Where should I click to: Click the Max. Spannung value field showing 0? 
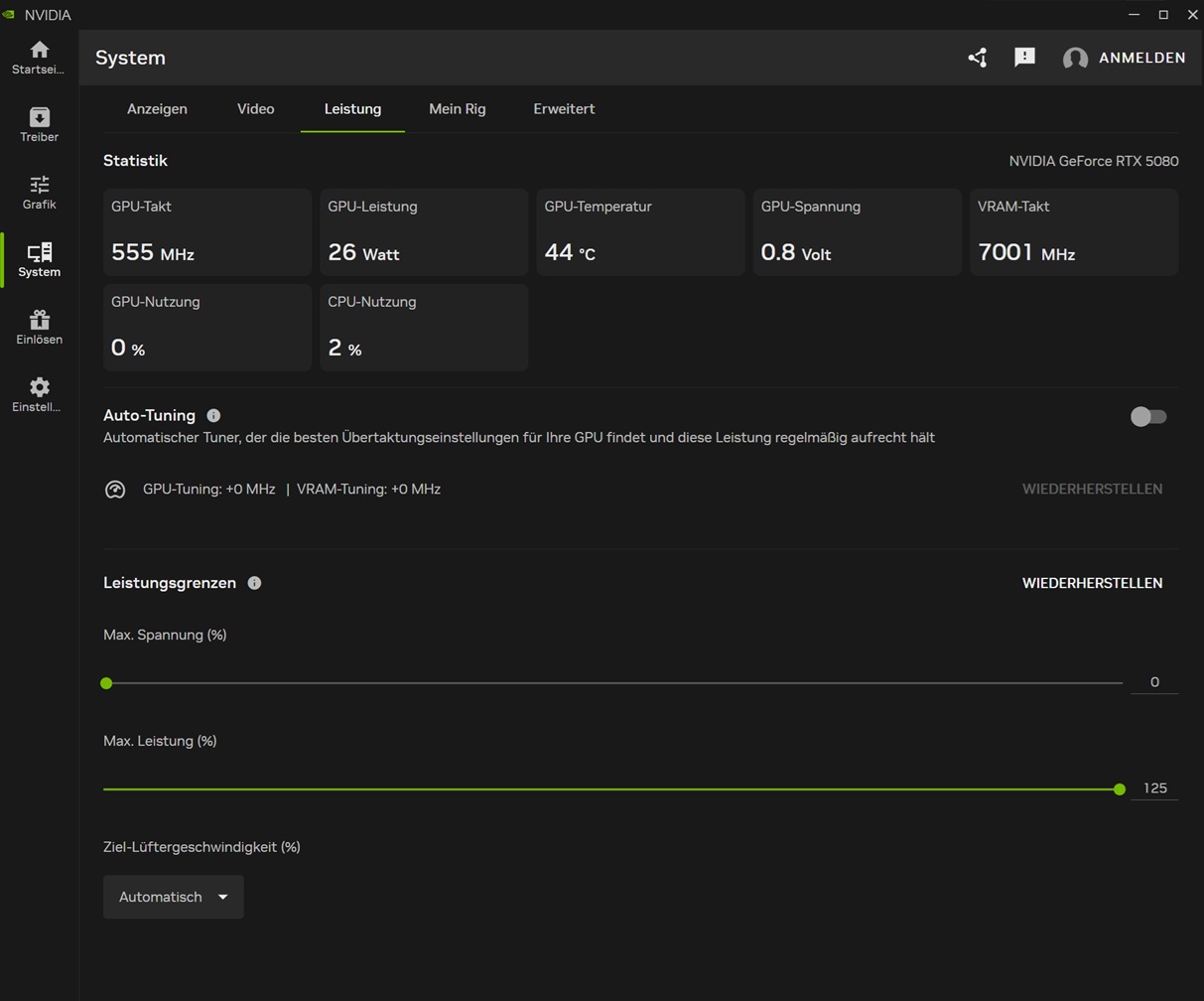click(x=1154, y=682)
